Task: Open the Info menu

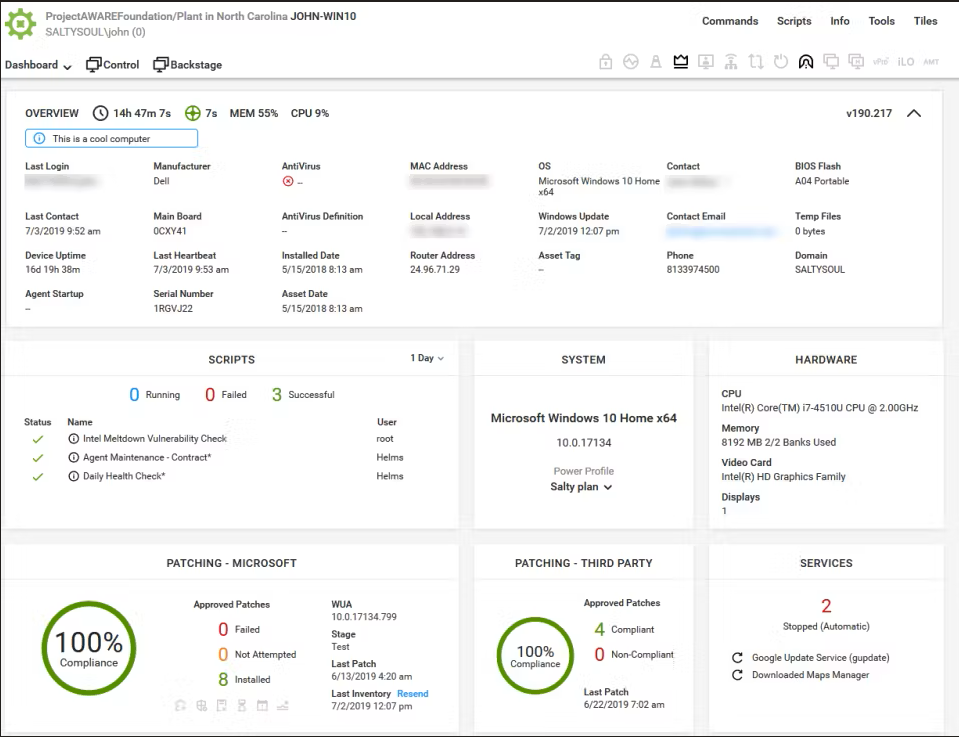Action: 840,21
